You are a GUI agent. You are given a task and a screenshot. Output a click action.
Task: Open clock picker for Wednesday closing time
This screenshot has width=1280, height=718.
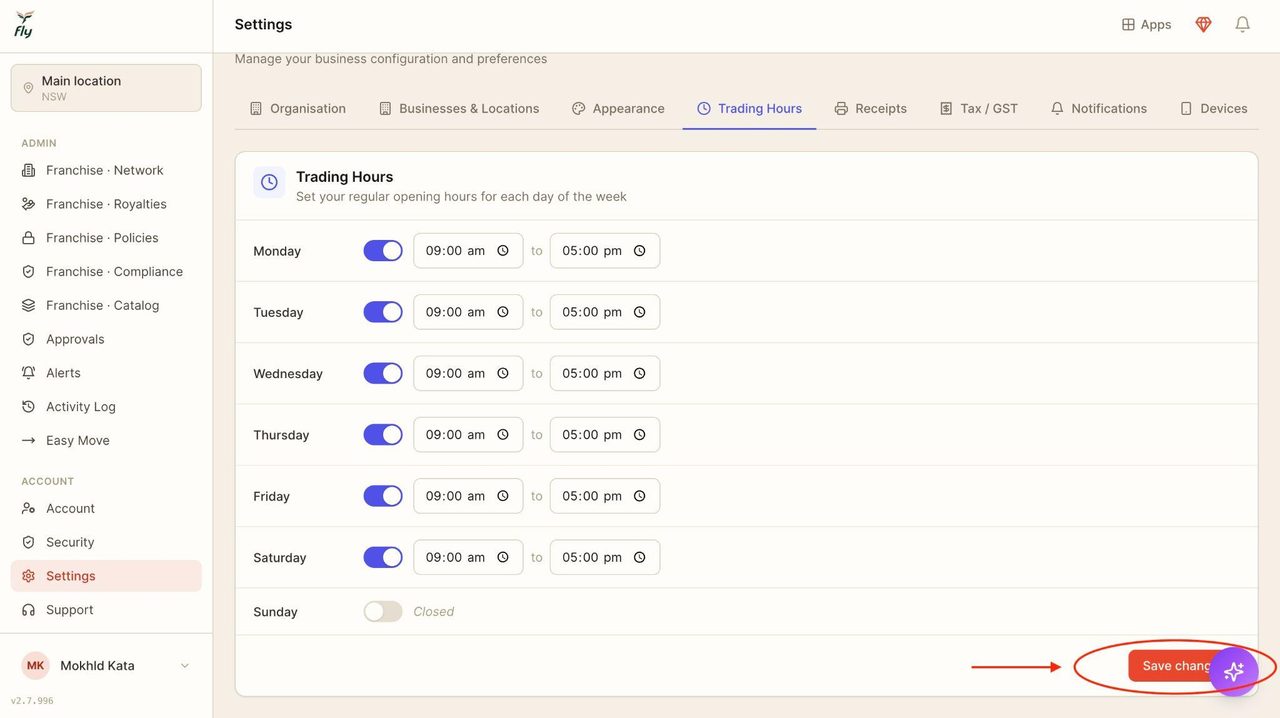tap(640, 373)
